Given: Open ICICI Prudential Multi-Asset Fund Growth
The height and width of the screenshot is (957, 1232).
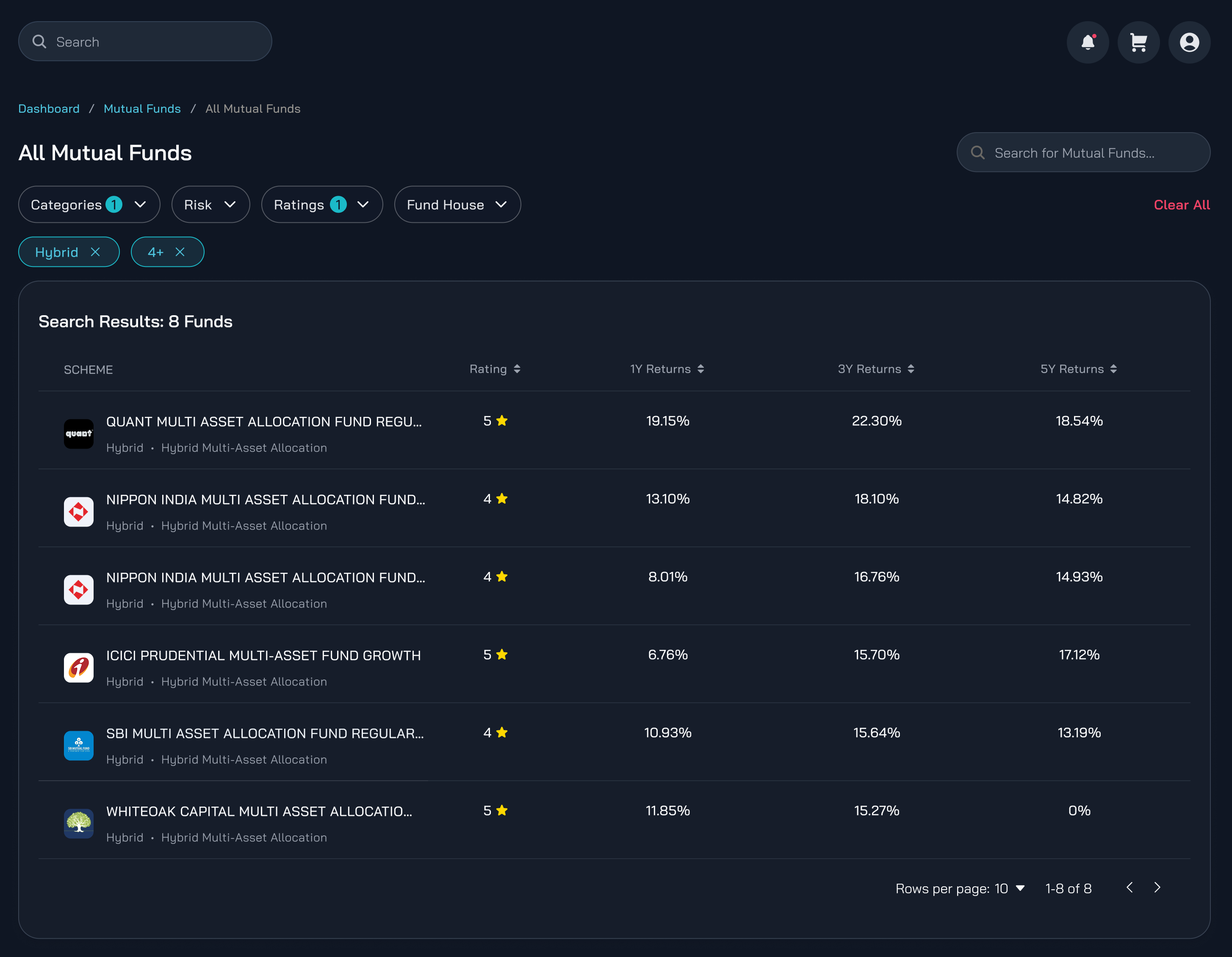Looking at the screenshot, I should tap(263, 655).
